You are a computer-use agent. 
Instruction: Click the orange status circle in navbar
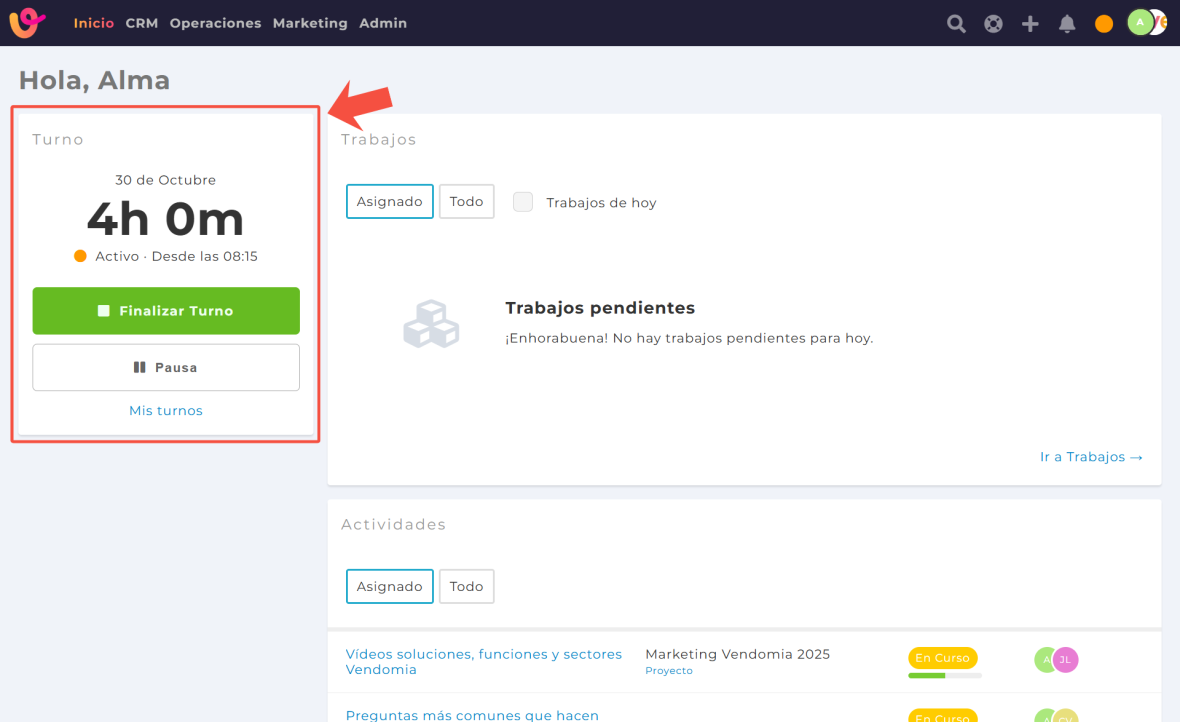pos(1104,24)
